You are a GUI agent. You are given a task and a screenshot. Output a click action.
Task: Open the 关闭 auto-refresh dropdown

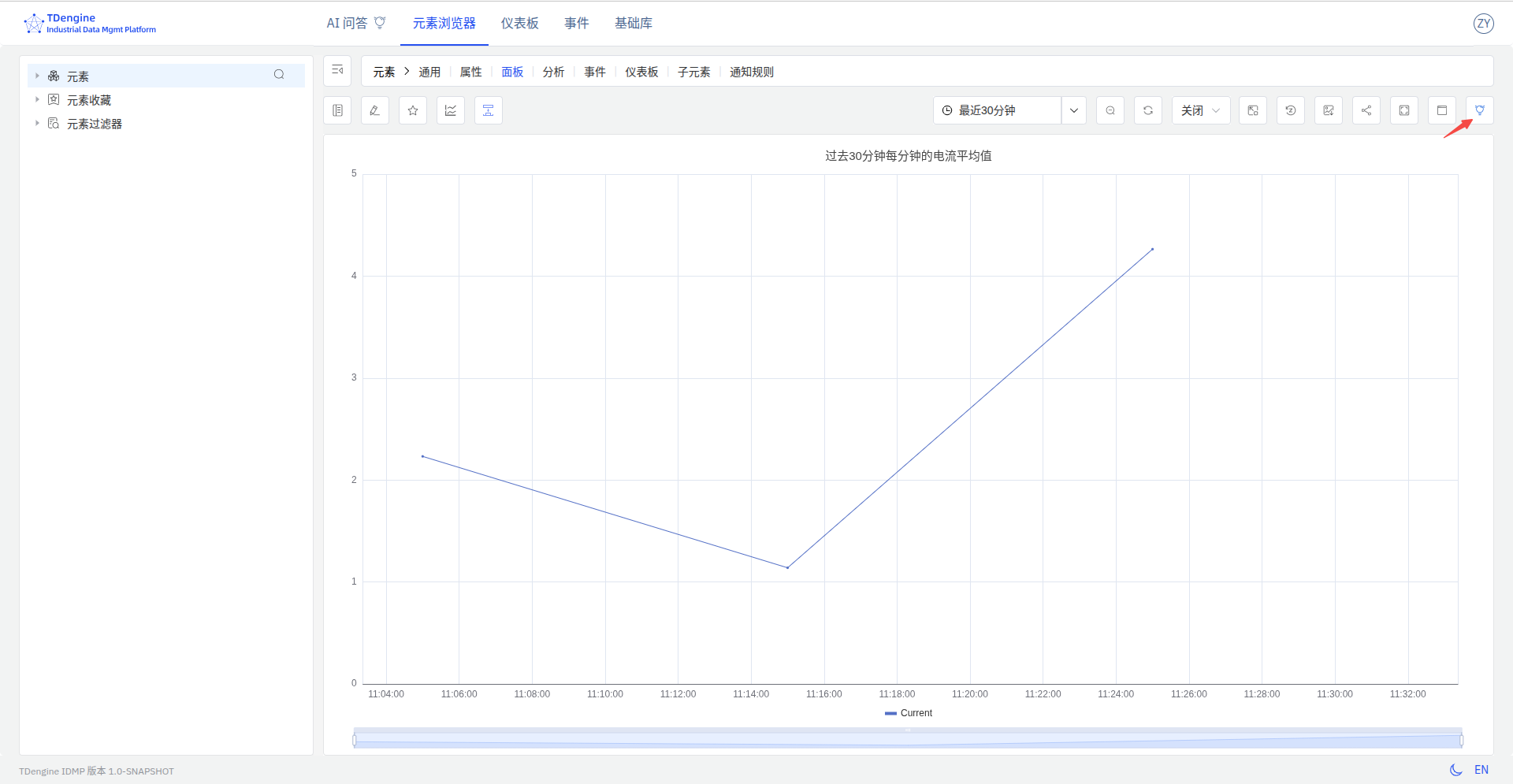(1200, 110)
